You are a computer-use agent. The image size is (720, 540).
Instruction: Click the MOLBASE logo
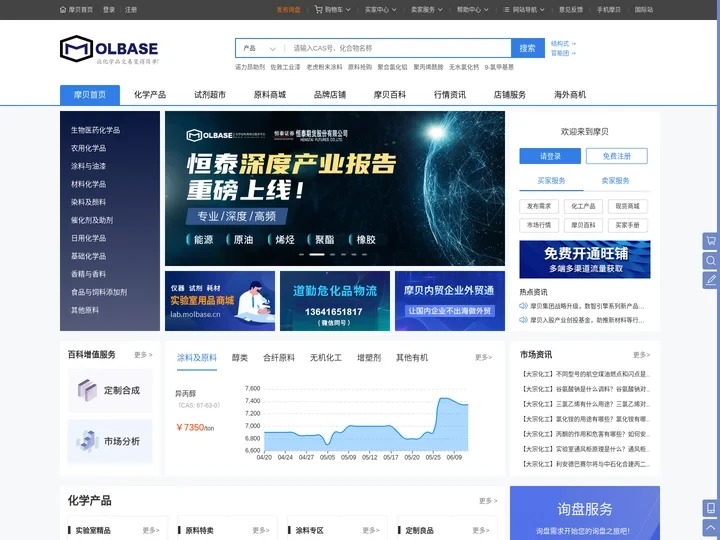pyautogui.click(x=109, y=50)
